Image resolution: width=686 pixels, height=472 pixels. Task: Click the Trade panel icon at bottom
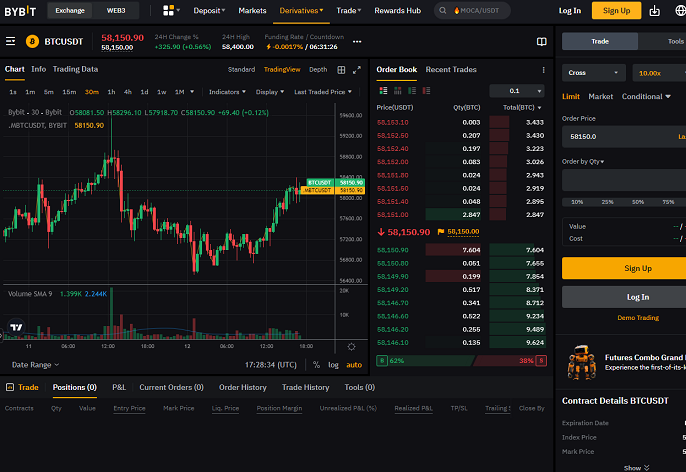point(10,387)
